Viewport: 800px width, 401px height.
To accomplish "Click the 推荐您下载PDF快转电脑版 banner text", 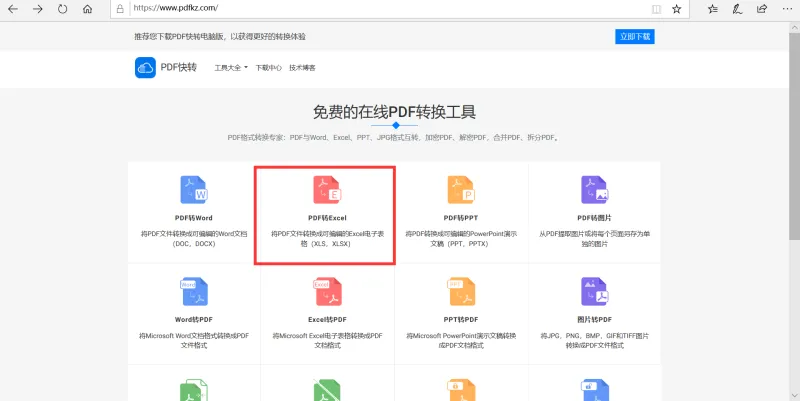I will click(220, 37).
